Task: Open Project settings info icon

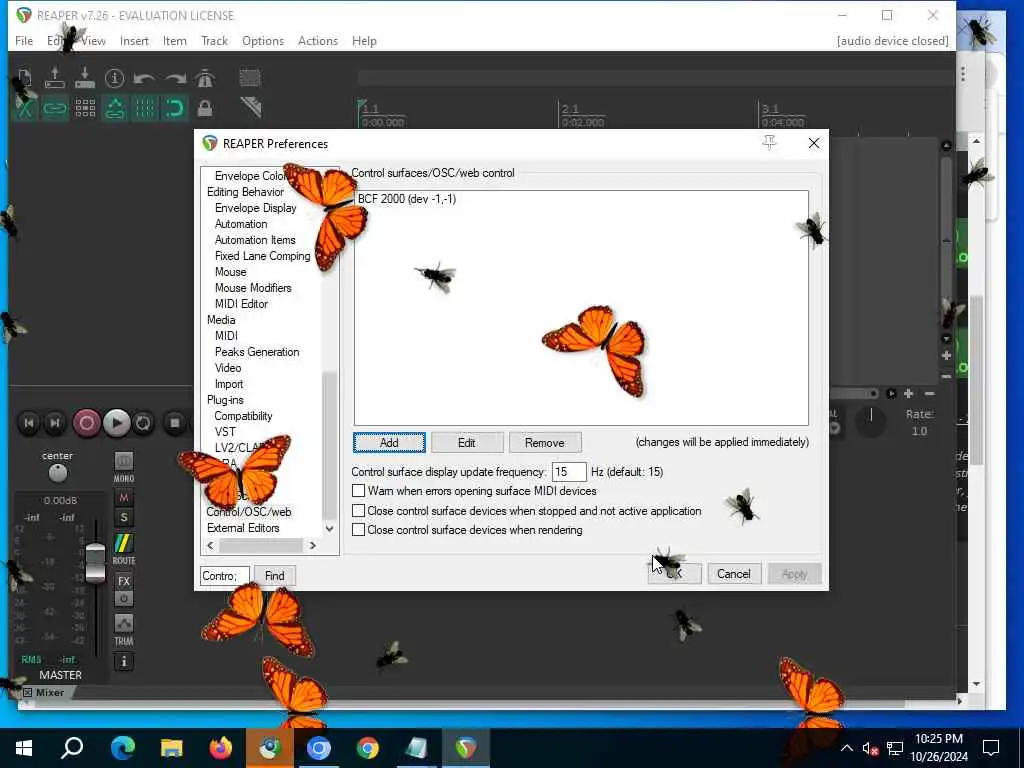Action: coord(114,78)
